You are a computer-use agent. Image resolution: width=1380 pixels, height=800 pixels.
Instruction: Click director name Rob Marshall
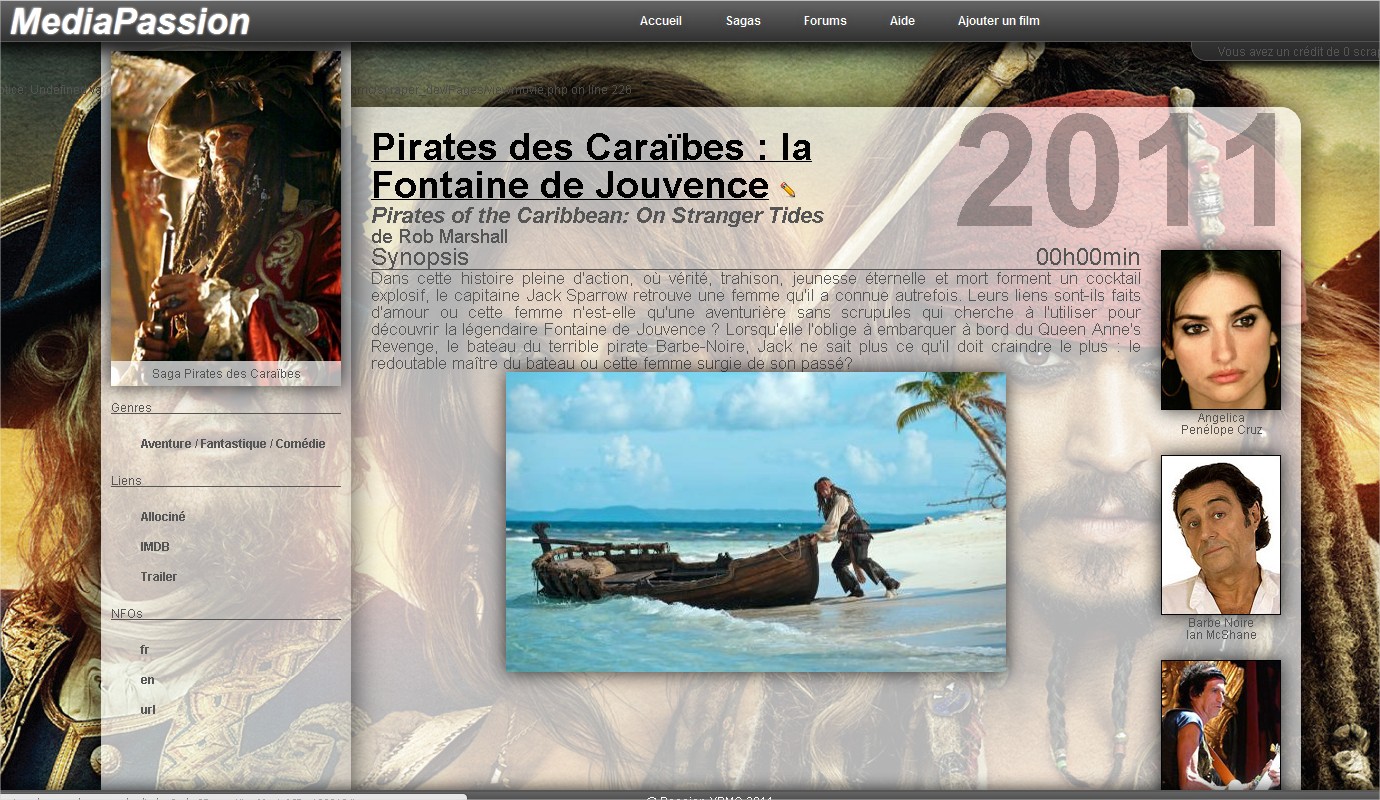coord(452,237)
